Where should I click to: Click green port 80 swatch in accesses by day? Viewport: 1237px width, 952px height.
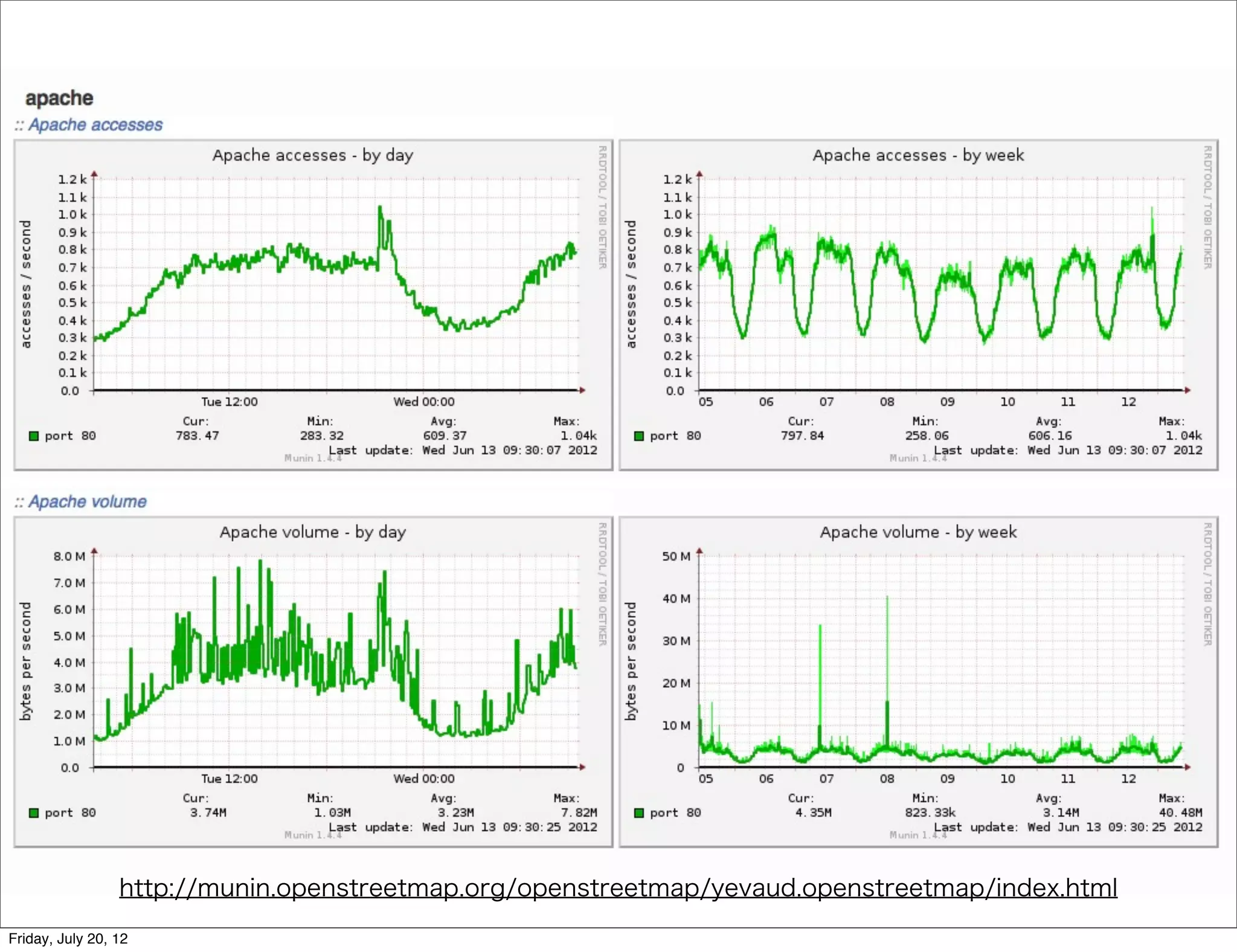(x=34, y=436)
